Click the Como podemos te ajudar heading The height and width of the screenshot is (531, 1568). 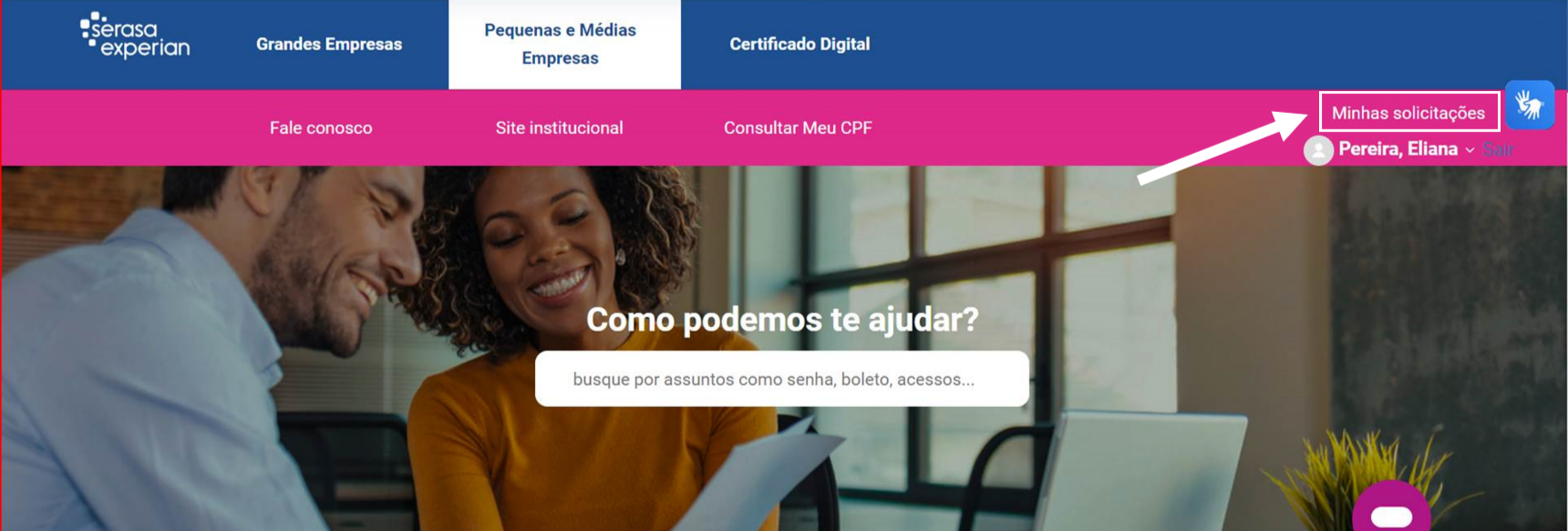click(x=782, y=320)
